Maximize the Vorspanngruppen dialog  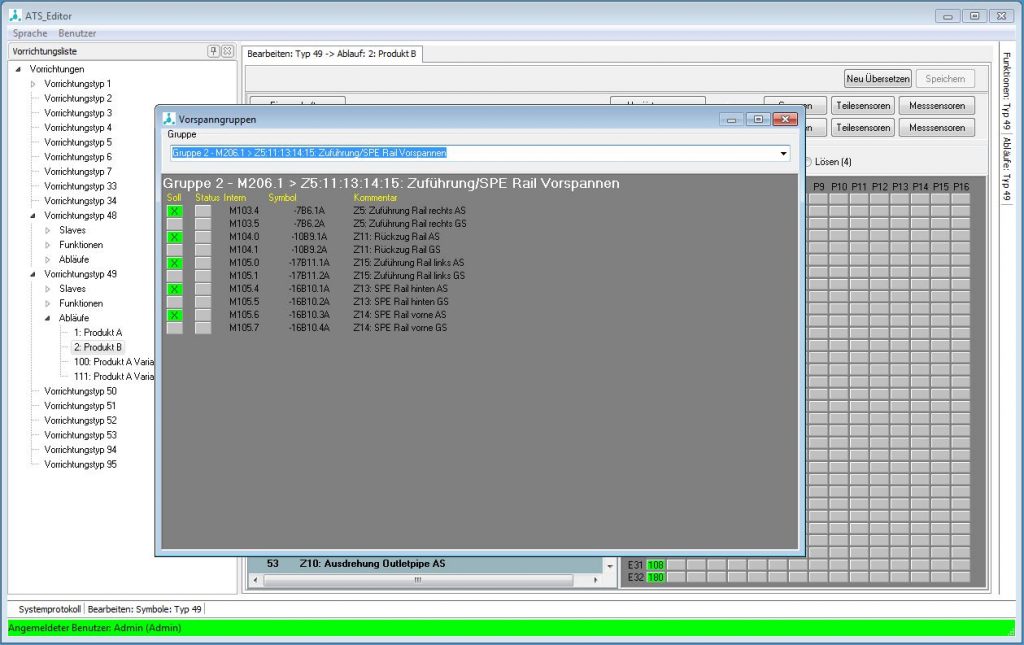(x=758, y=119)
